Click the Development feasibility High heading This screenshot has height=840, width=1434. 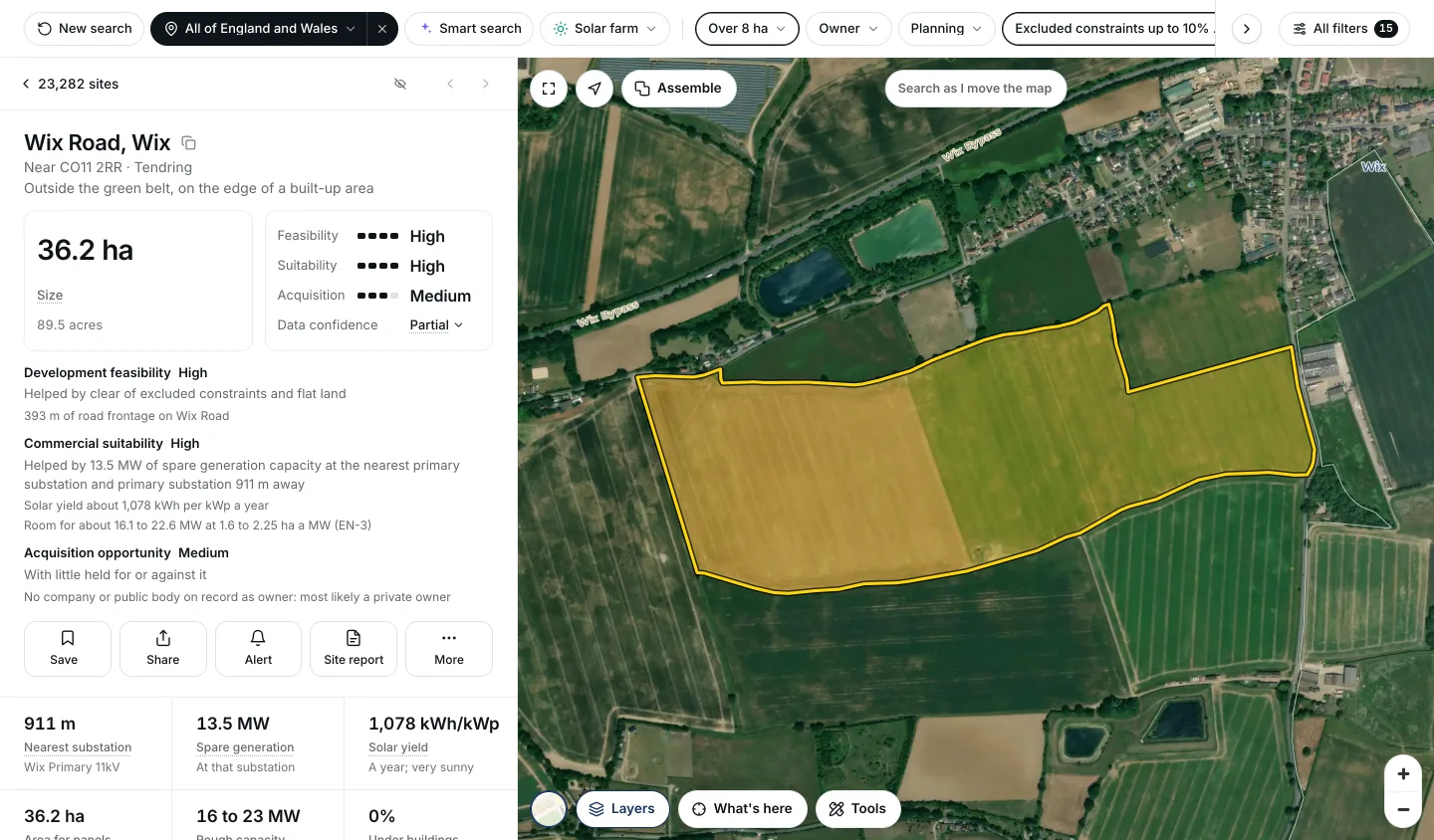[x=116, y=373]
